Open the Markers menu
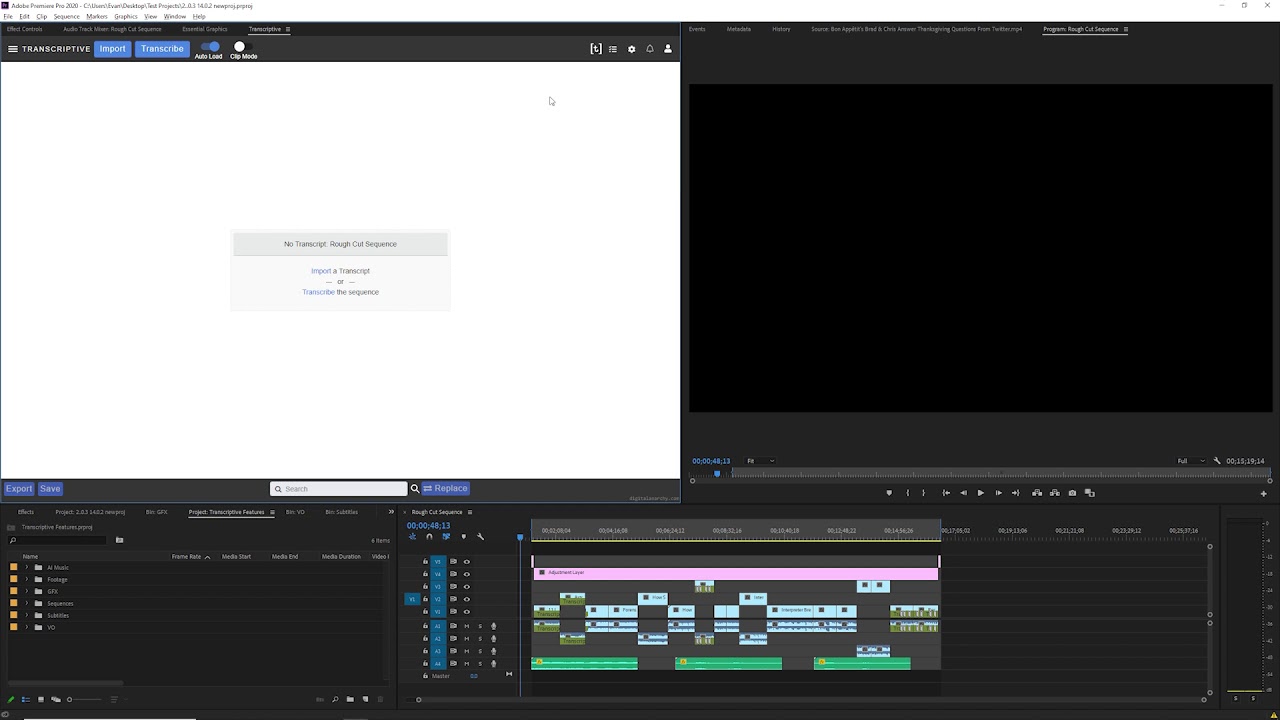Image resolution: width=1280 pixels, height=720 pixels. (x=97, y=16)
